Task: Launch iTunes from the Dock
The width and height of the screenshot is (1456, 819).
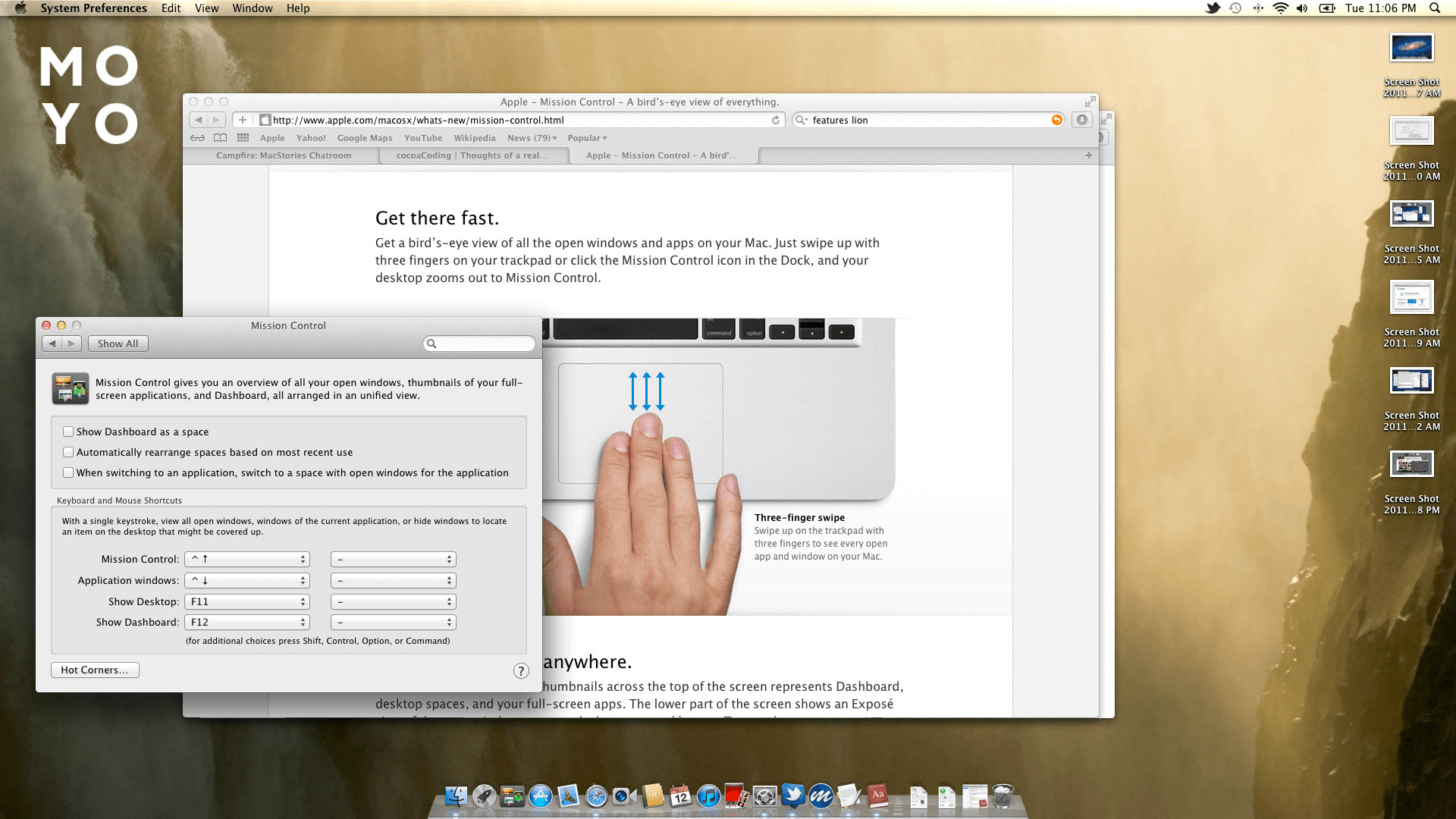Action: coord(708,796)
